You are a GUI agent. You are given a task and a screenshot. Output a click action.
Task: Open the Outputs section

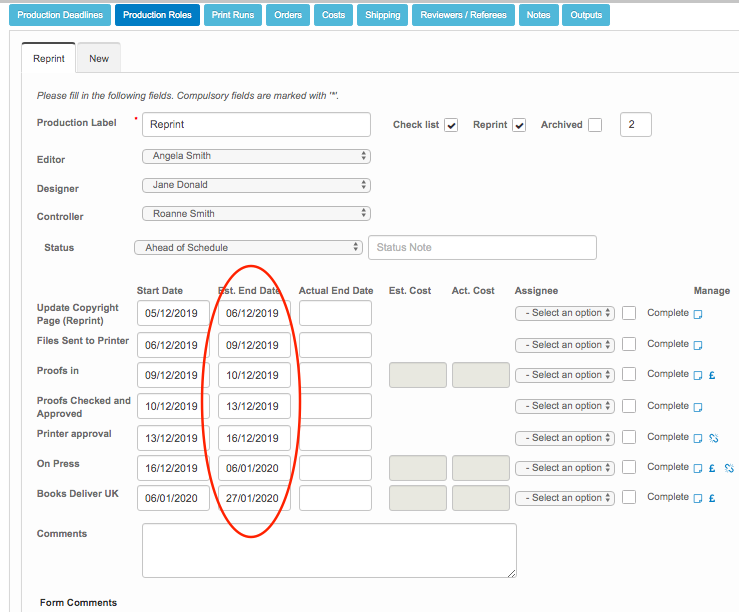click(586, 15)
